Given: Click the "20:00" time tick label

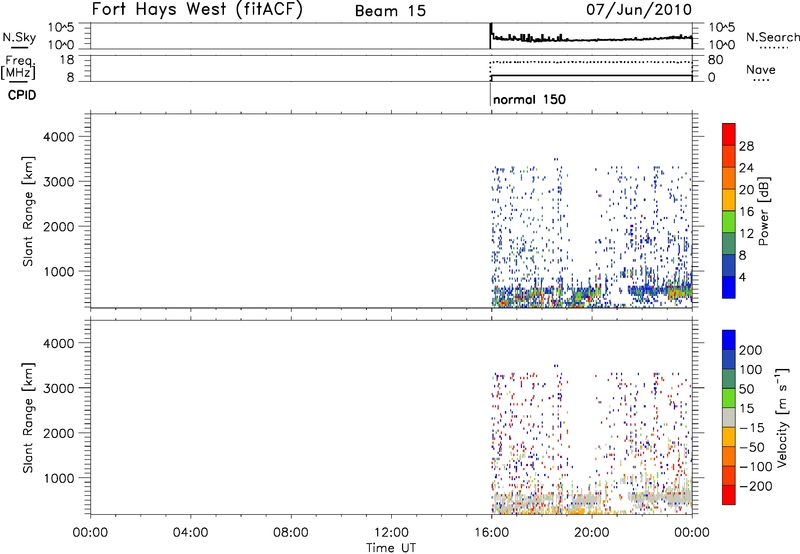Looking at the screenshot, I should (592, 533).
